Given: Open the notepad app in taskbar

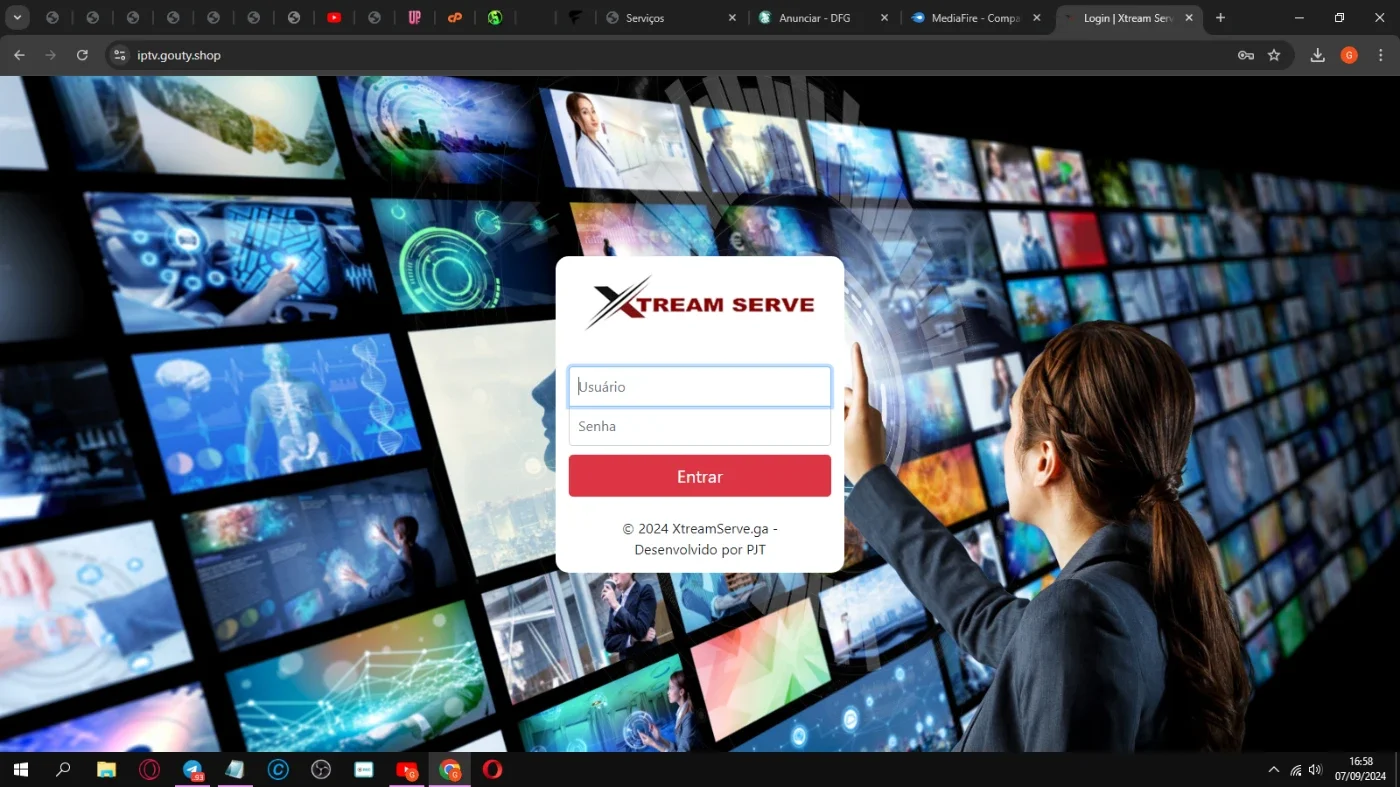Looking at the screenshot, I should pyautogui.click(x=235, y=770).
